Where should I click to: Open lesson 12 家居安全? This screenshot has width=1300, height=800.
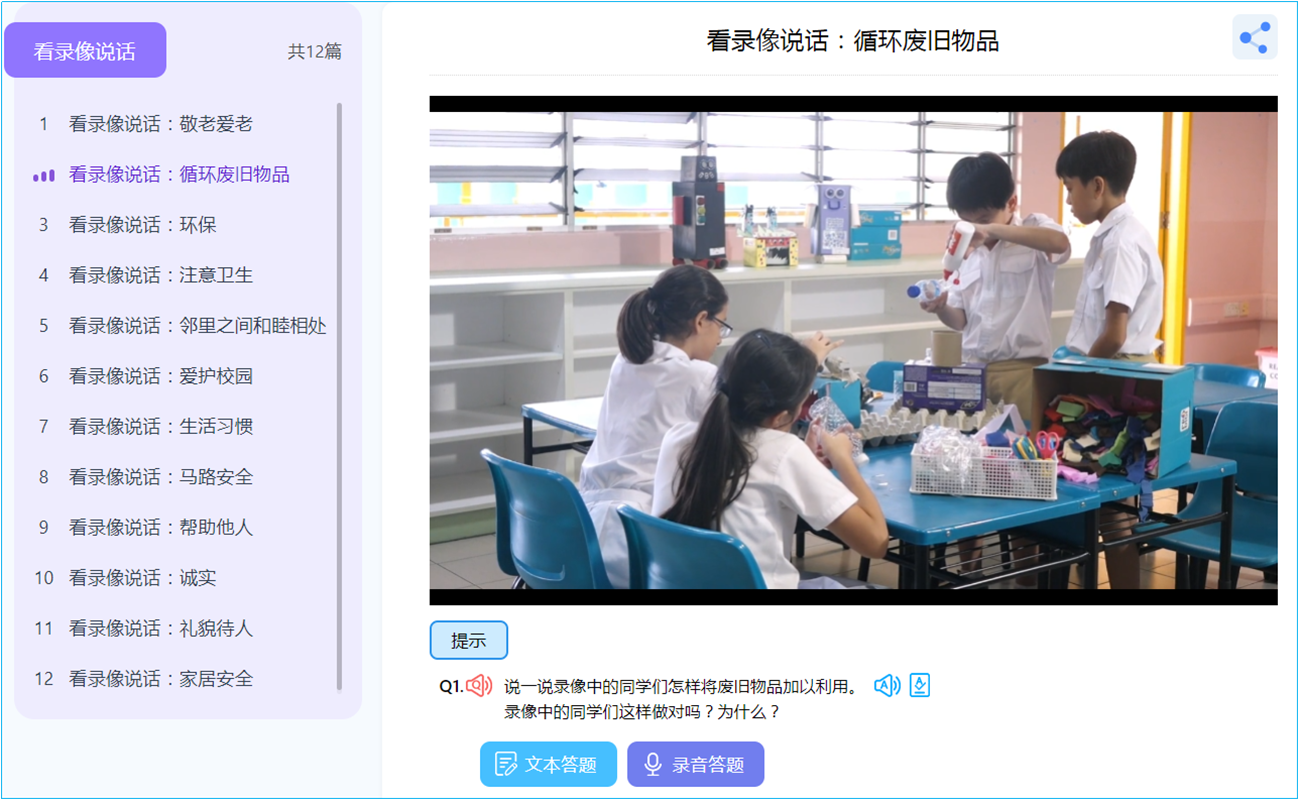tap(160, 679)
